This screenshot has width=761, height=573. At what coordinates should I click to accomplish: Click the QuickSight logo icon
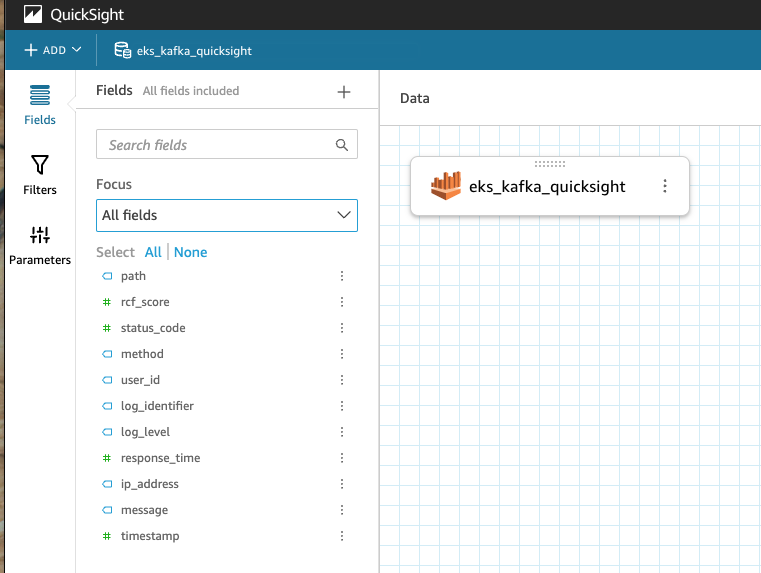(x=33, y=15)
